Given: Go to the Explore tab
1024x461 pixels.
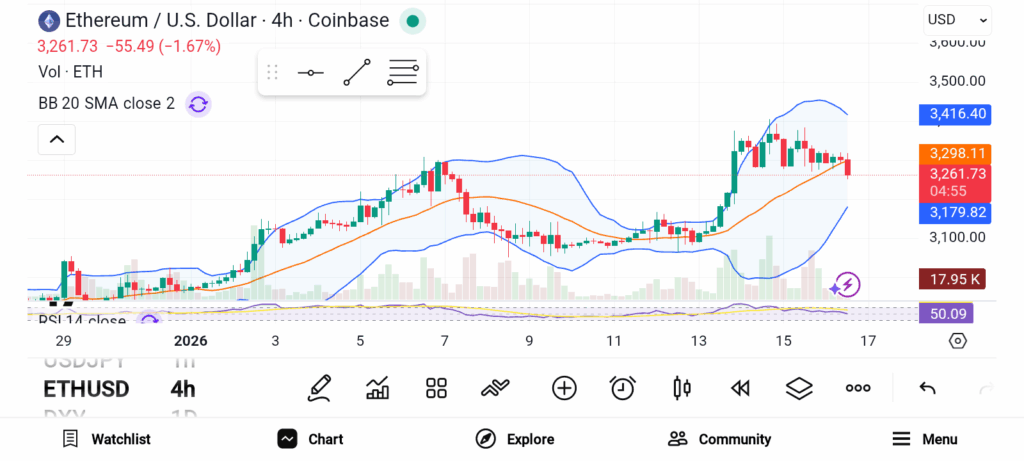Looking at the screenshot, I should coord(515,439).
